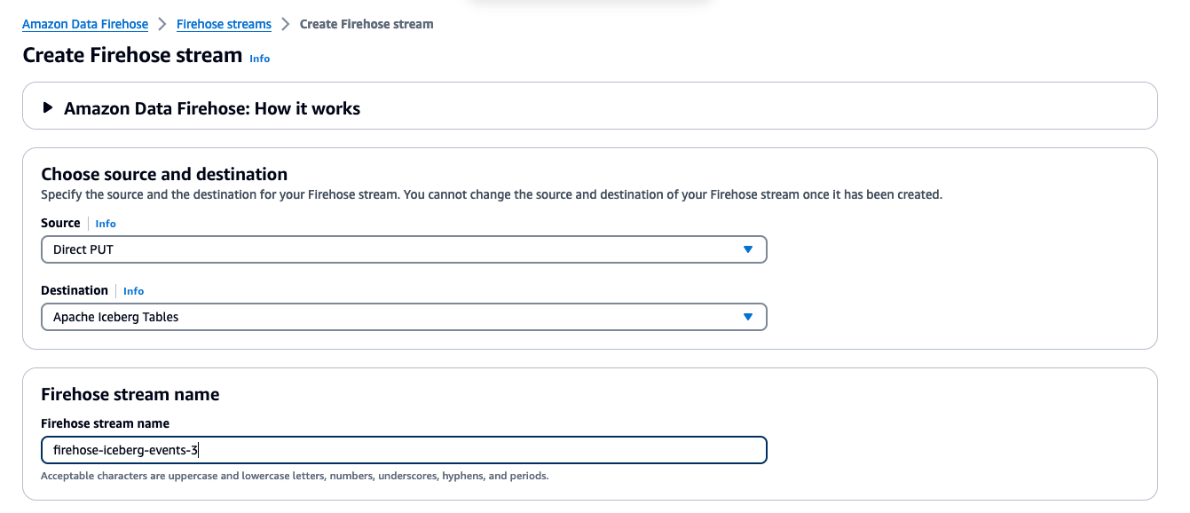The width and height of the screenshot is (1190, 513).
Task: Click first breadcrumb chevron separator
Action: tap(162, 24)
